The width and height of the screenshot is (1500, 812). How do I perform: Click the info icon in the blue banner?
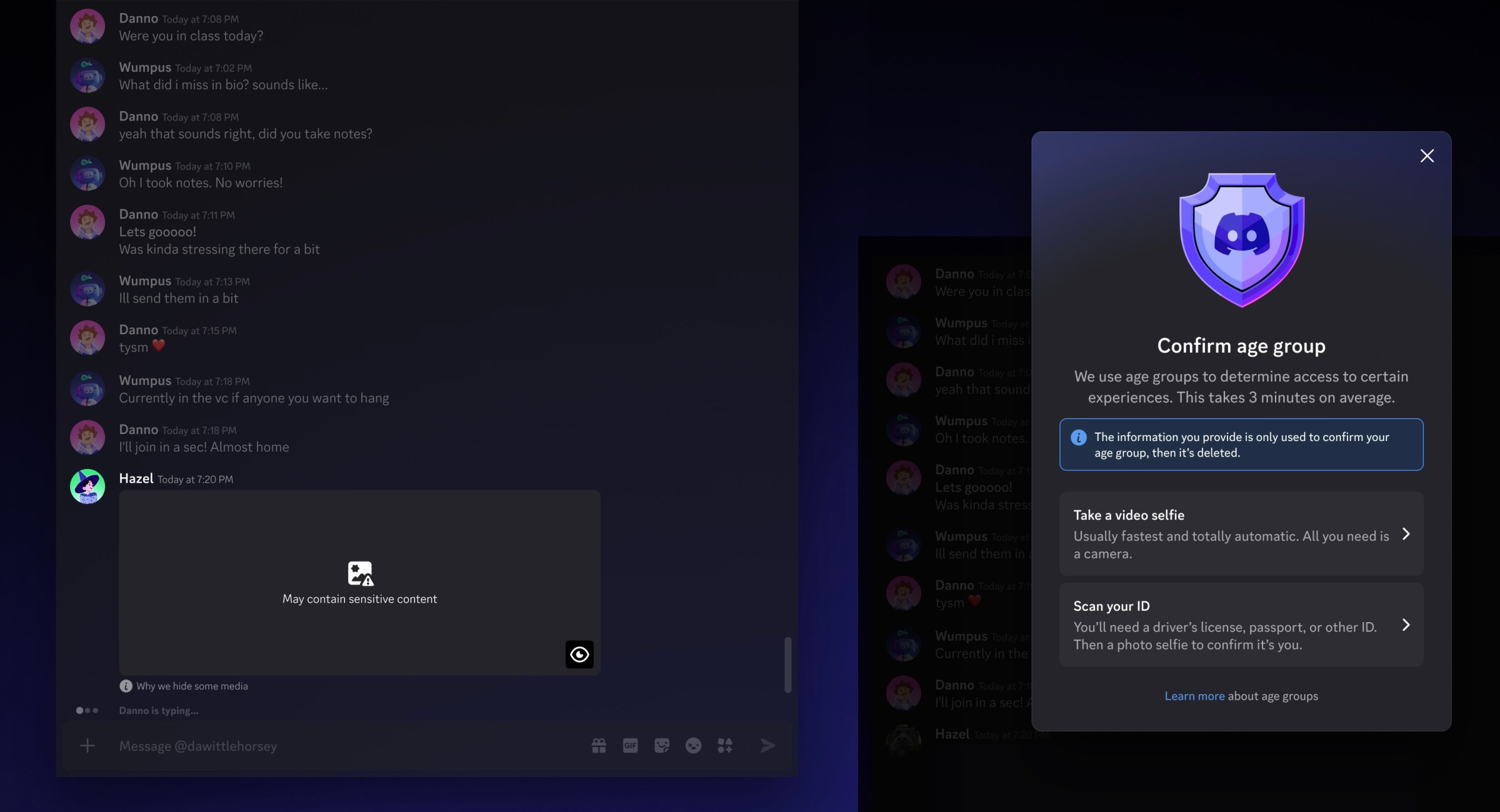(1079, 438)
